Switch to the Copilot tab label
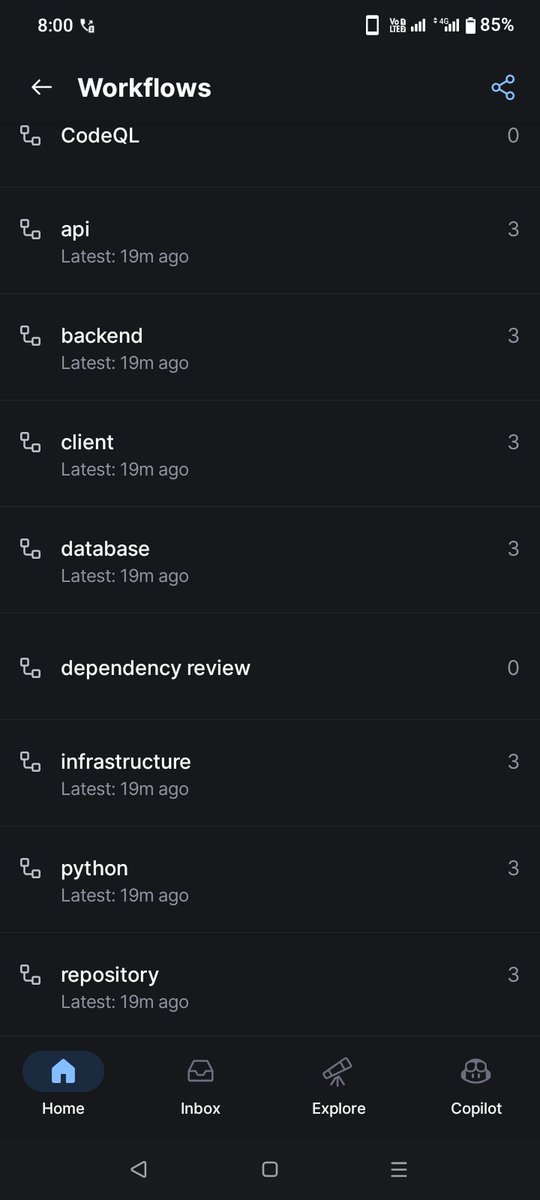The width and height of the screenshot is (540, 1200). click(476, 1108)
